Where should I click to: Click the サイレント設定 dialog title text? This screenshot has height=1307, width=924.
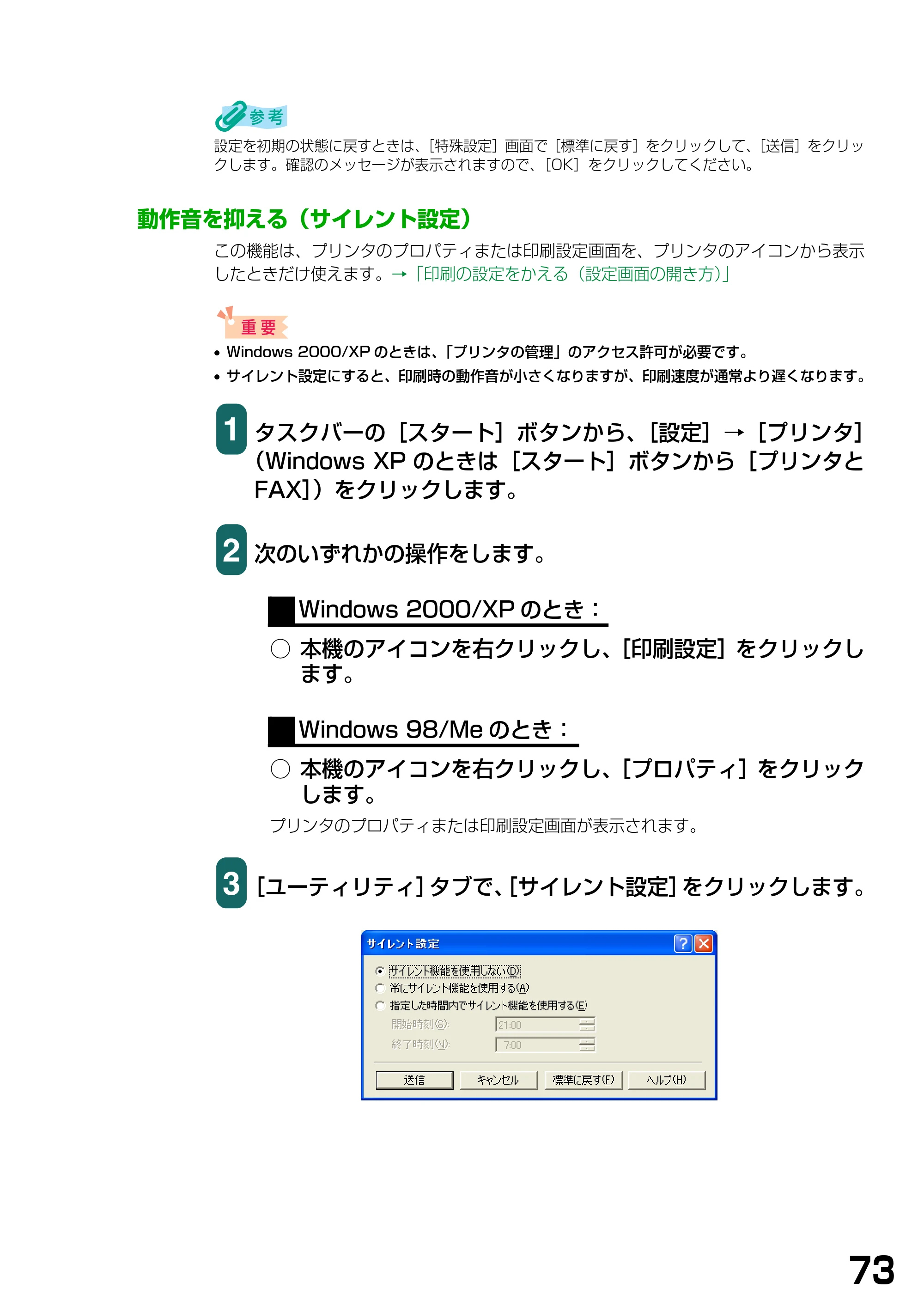coord(403,944)
